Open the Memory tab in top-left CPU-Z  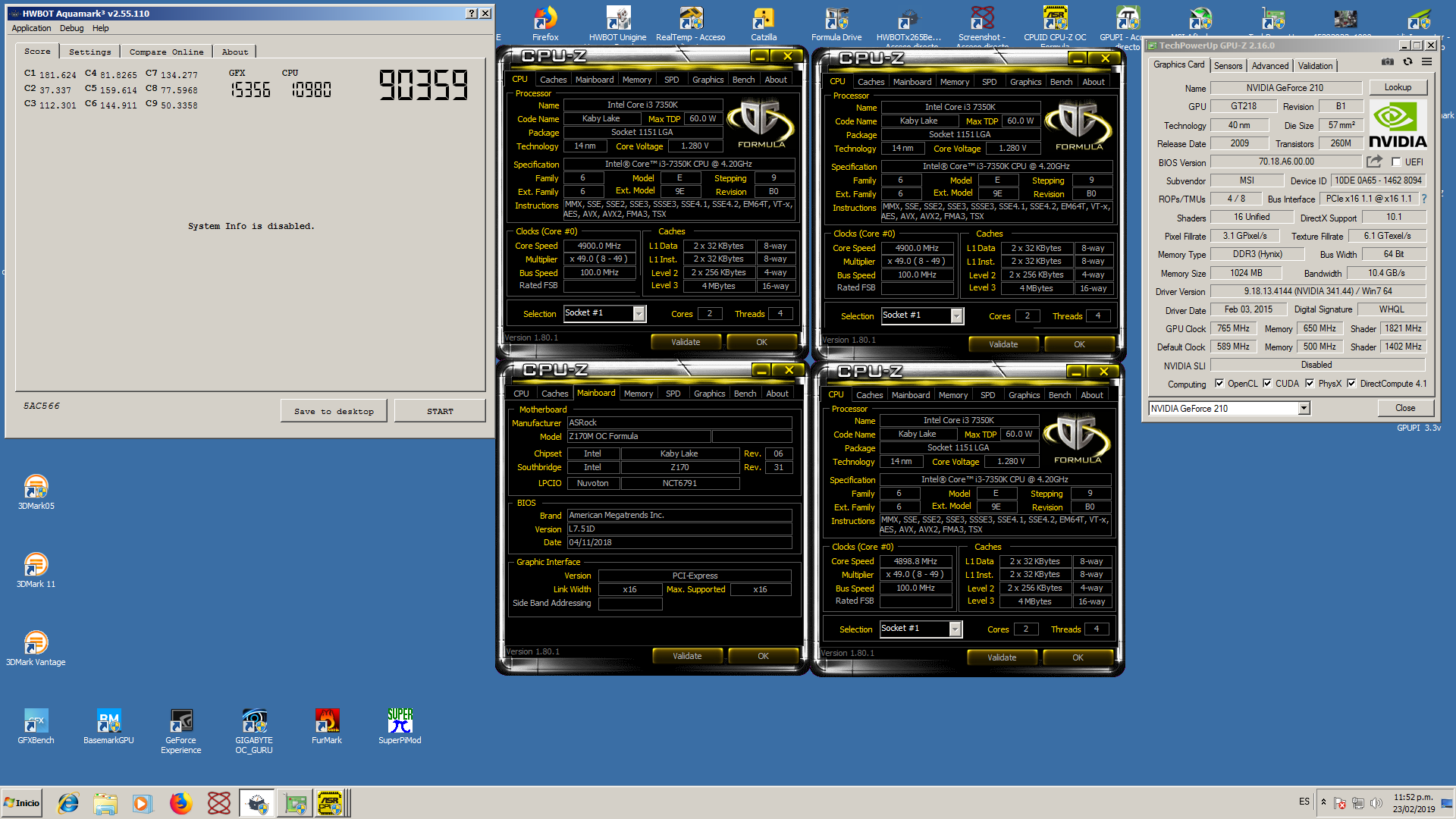coord(637,80)
